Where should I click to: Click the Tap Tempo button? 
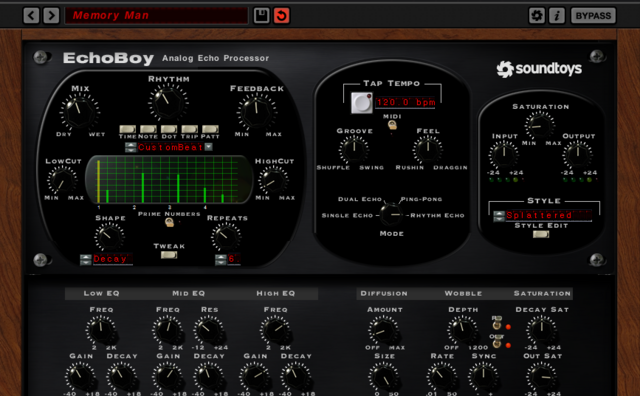point(362,102)
